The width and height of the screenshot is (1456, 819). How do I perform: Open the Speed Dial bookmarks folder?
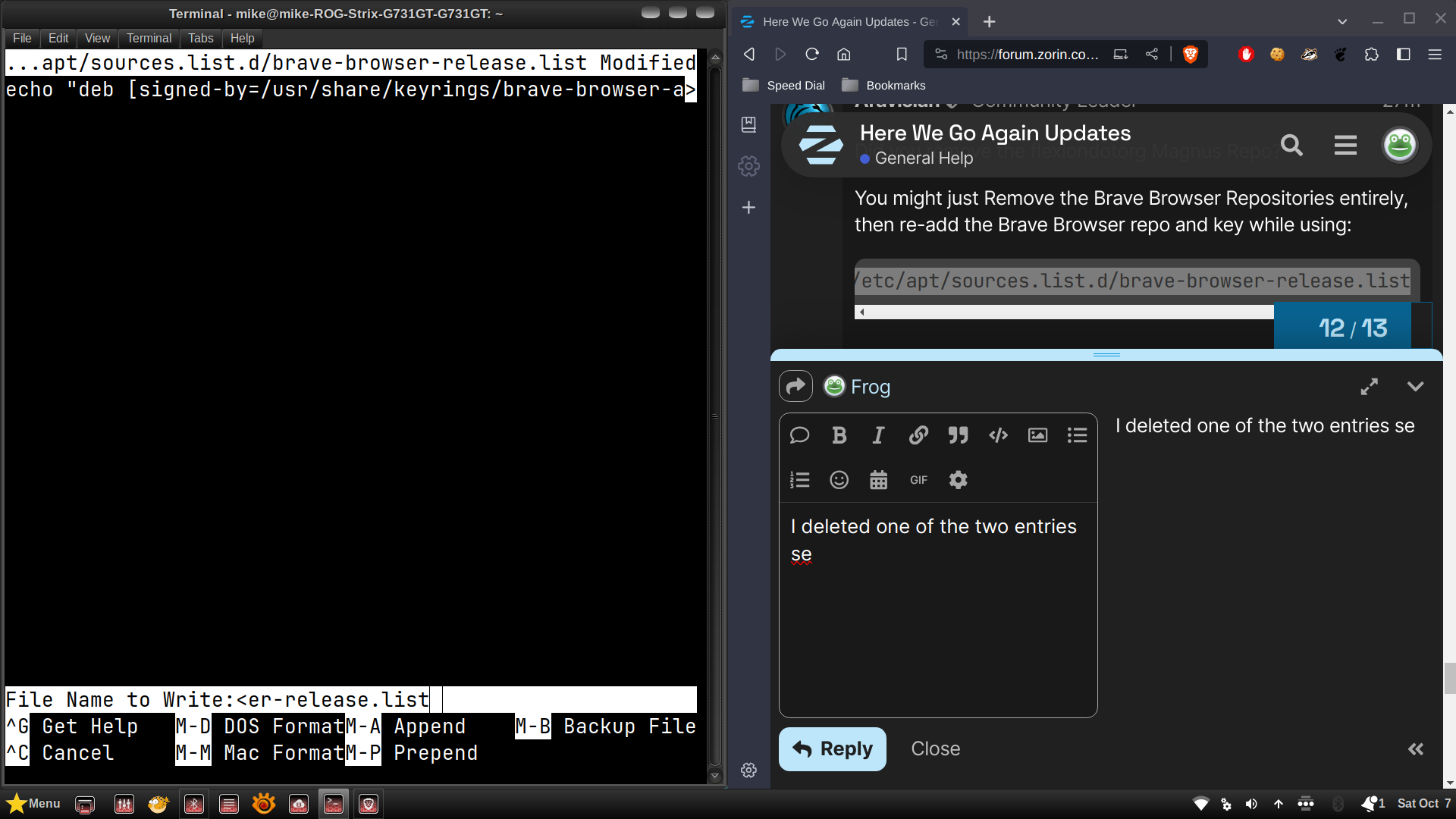point(784,86)
